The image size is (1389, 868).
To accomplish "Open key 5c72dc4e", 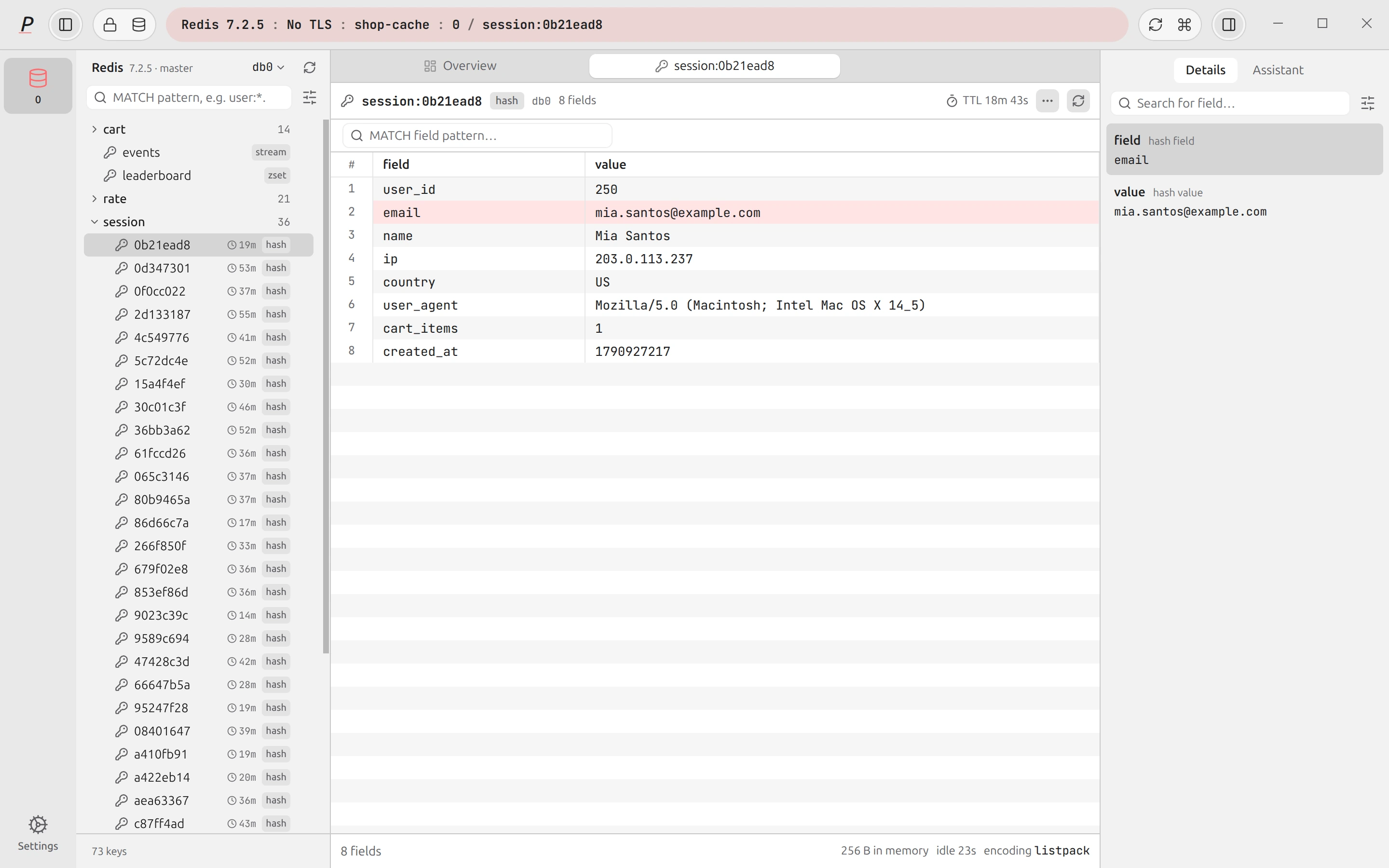I will (199, 361).
